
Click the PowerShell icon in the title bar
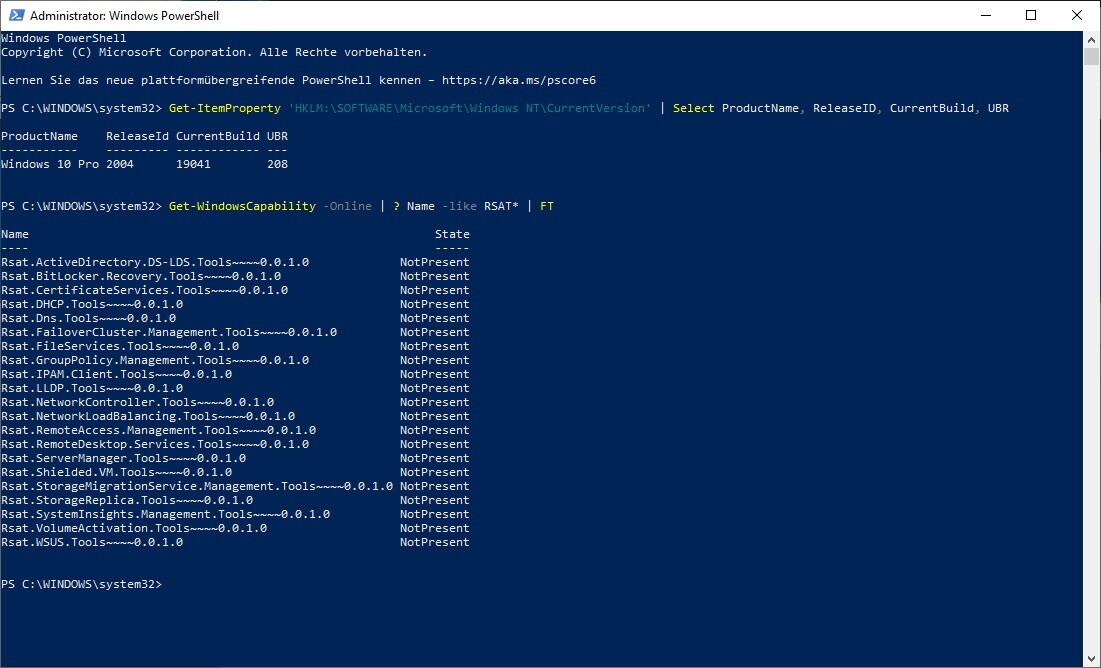point(16,16)
